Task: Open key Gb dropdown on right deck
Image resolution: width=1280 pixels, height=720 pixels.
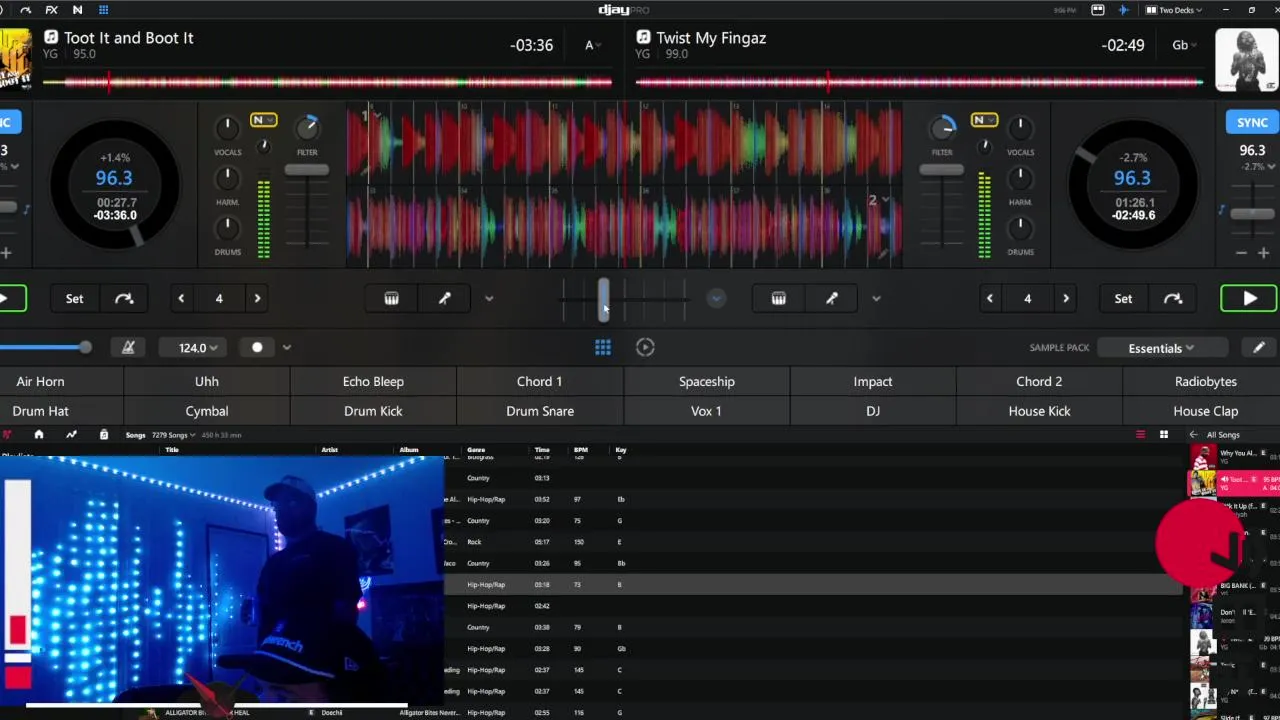Action: click(x=1186, y=45)
